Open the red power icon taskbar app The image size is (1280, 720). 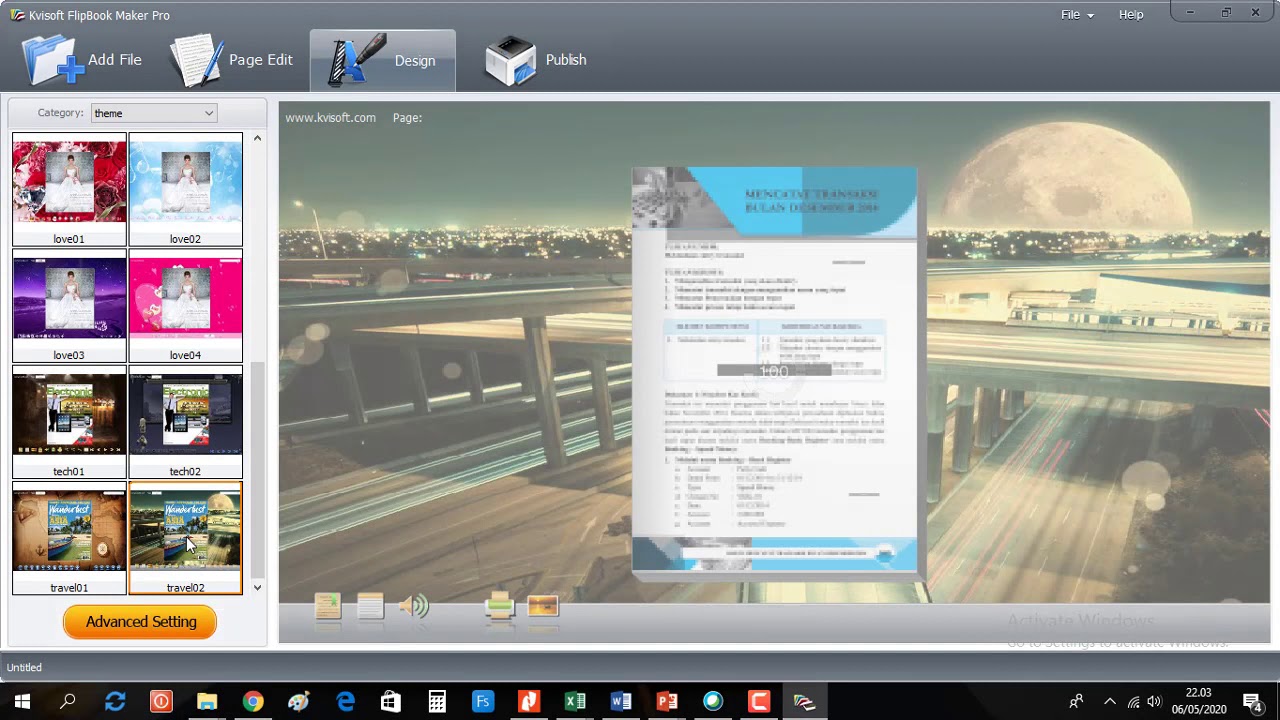click(161, 702)
